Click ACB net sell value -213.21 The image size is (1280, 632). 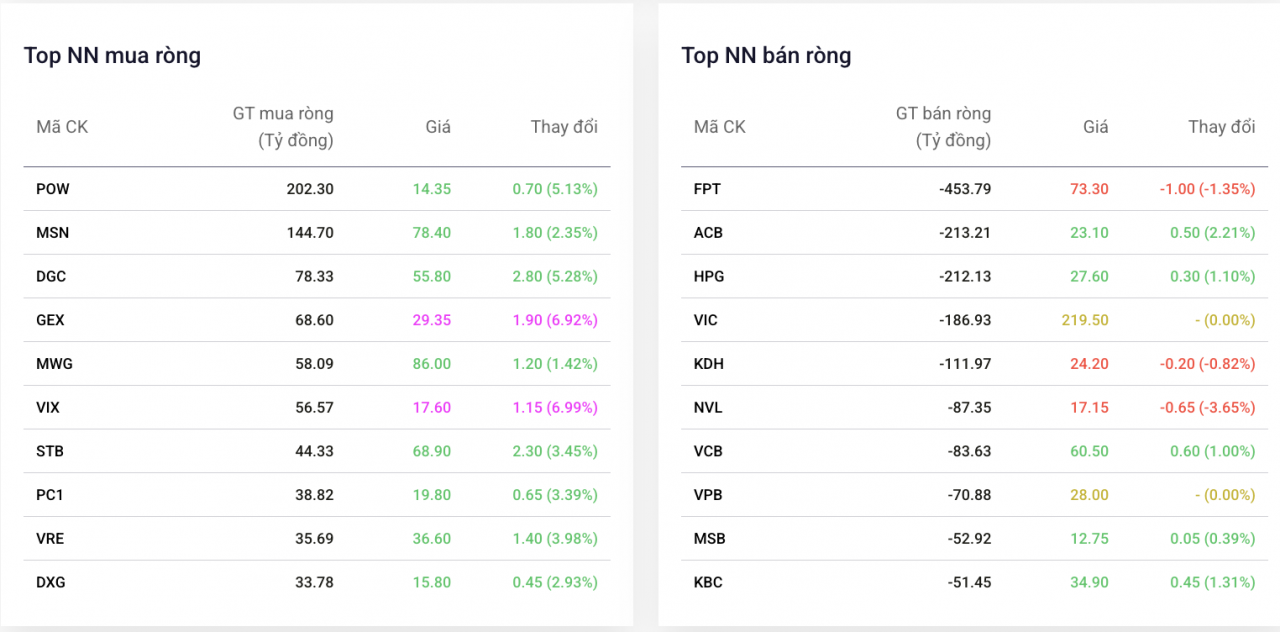point(965,233)
